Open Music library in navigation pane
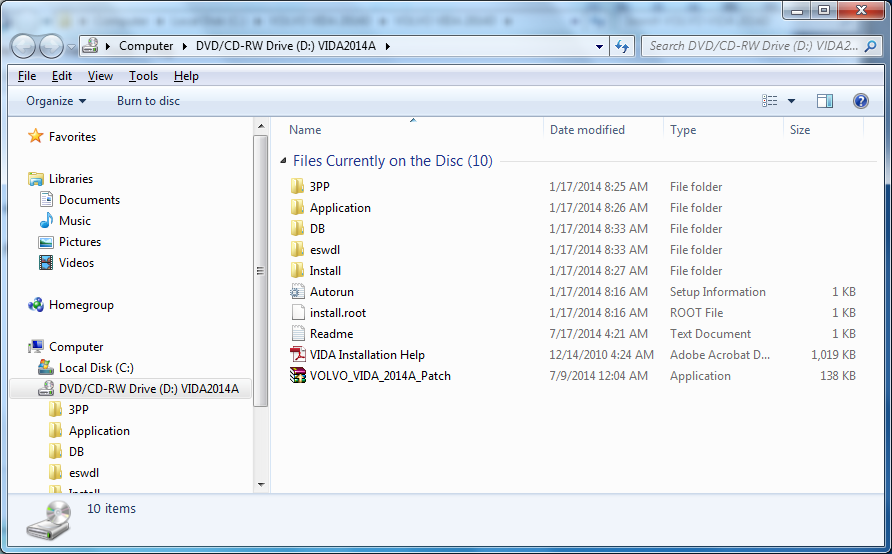Image resolution: width=892 pixels, height=554 pixels. click(75, 221)
